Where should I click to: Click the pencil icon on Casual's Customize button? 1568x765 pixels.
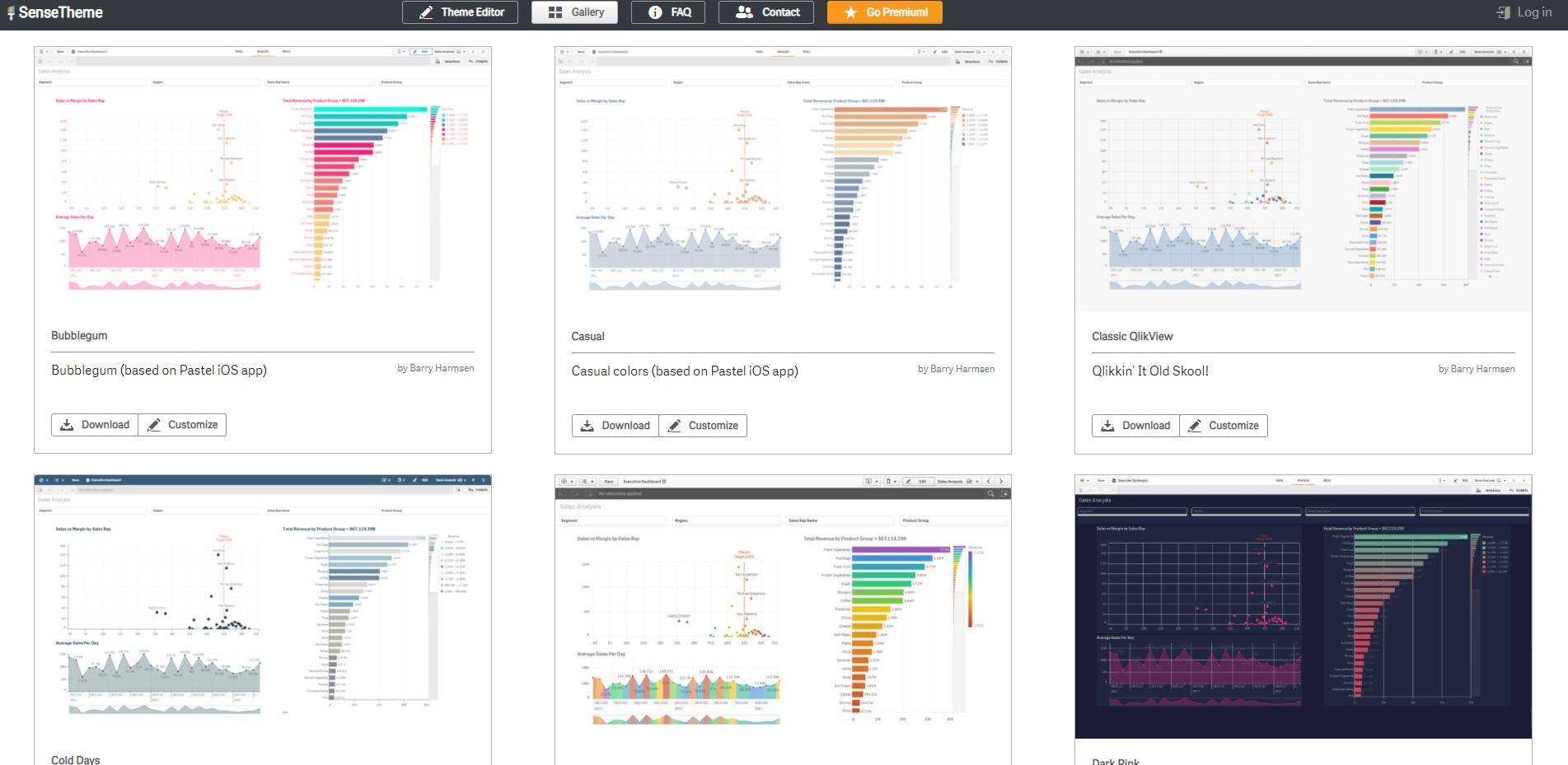676,425
